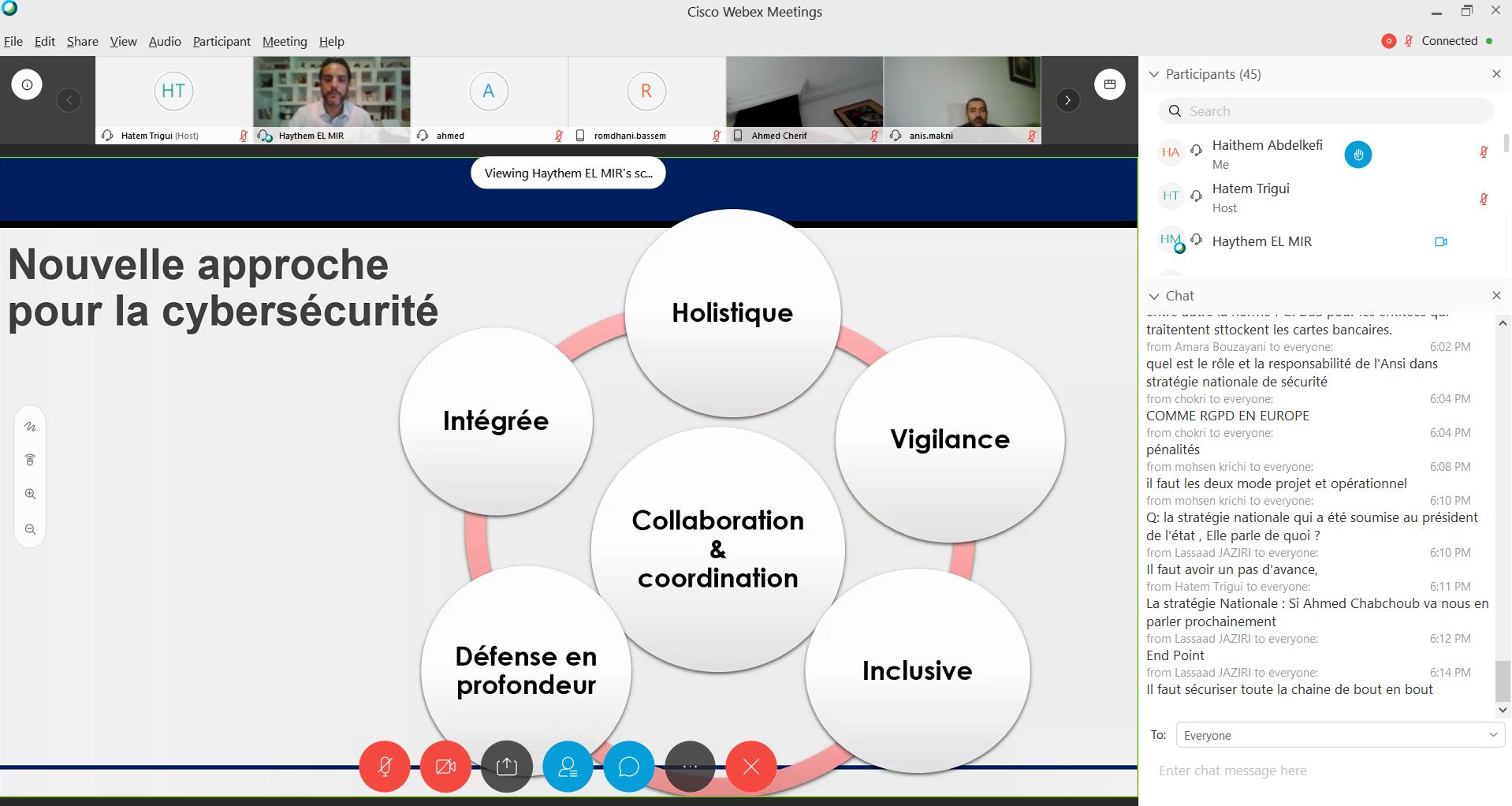Viewport: 1512px width, 806px height.
Task: Open the File menu
Action: pyautogui.click(x=13, y=41)
